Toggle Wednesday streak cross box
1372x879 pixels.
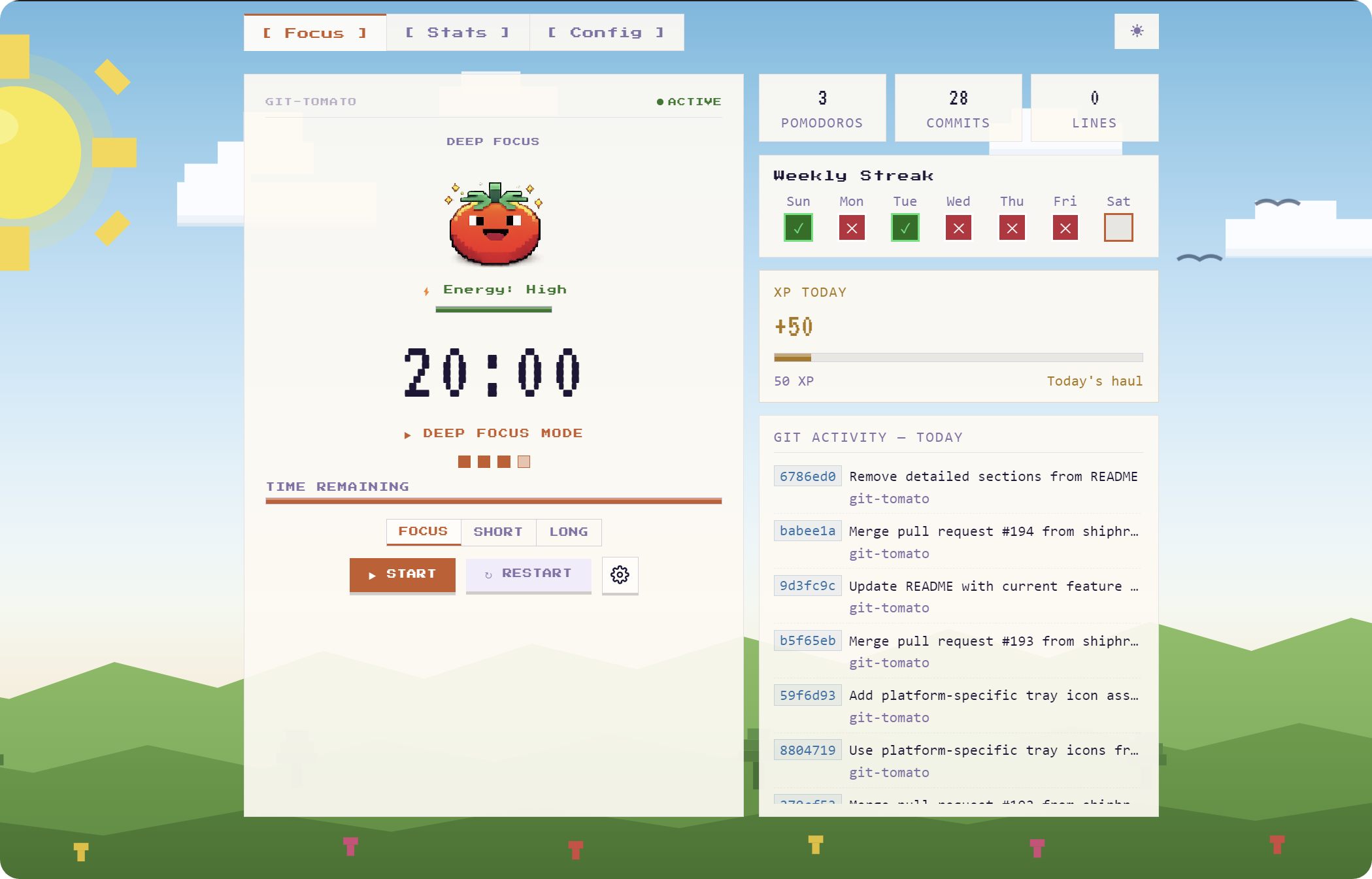(x=958, y=228)
